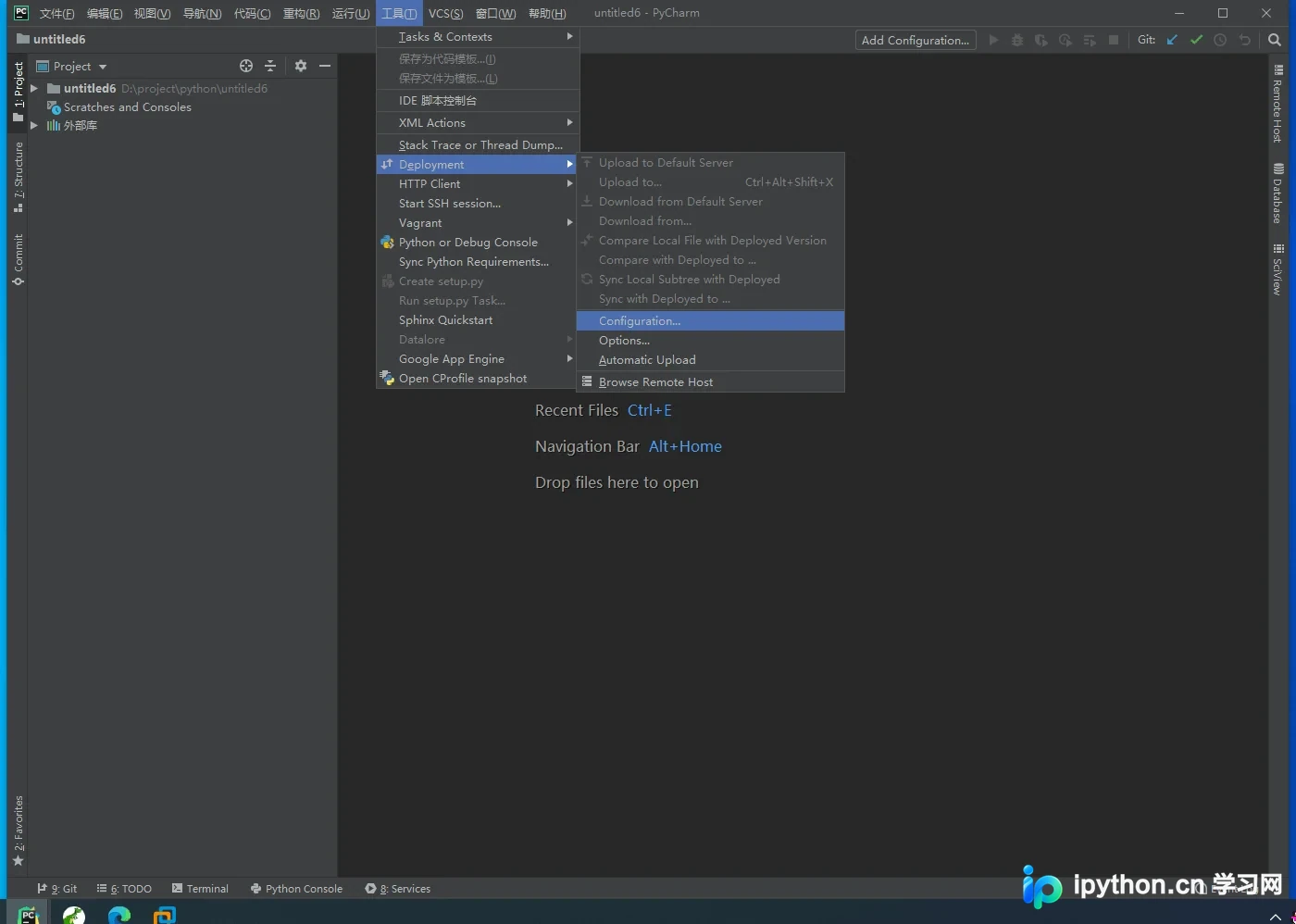This screenshot has height=924, width=1296.
Task: Expand the 外部库 tree node
Action: [x=34, y=125]
